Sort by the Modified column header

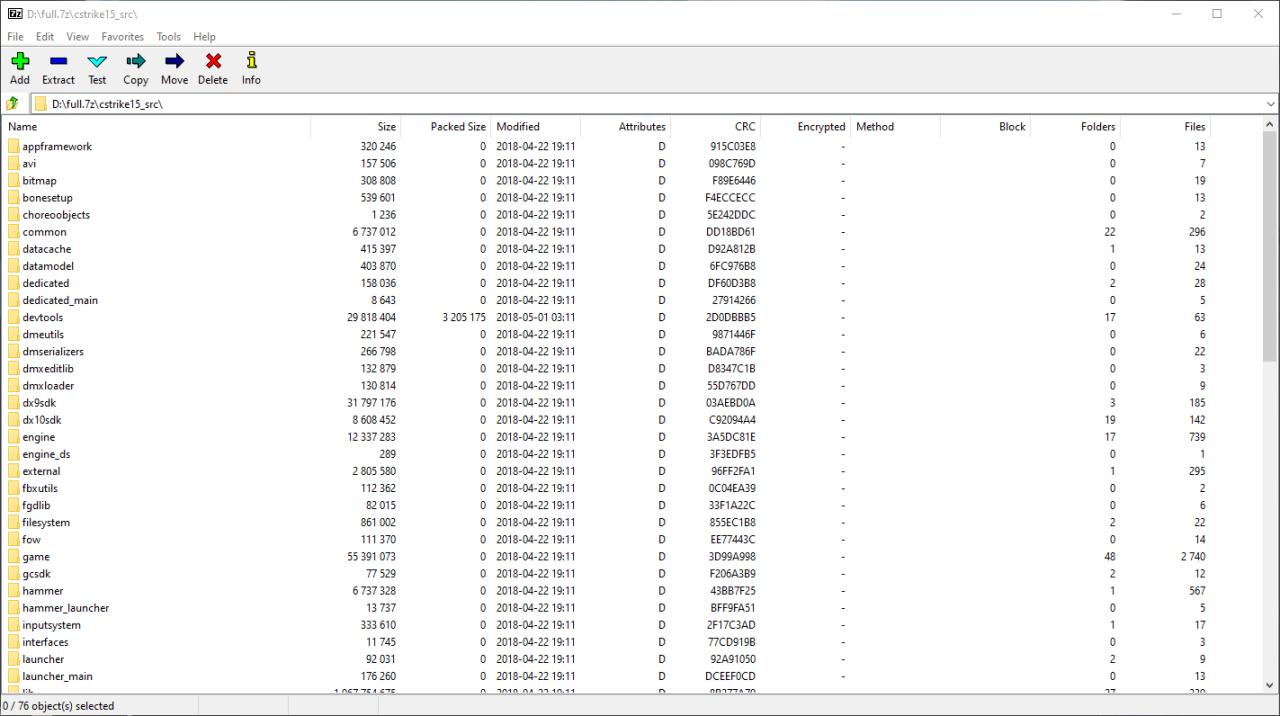click(x=518, y=127)
